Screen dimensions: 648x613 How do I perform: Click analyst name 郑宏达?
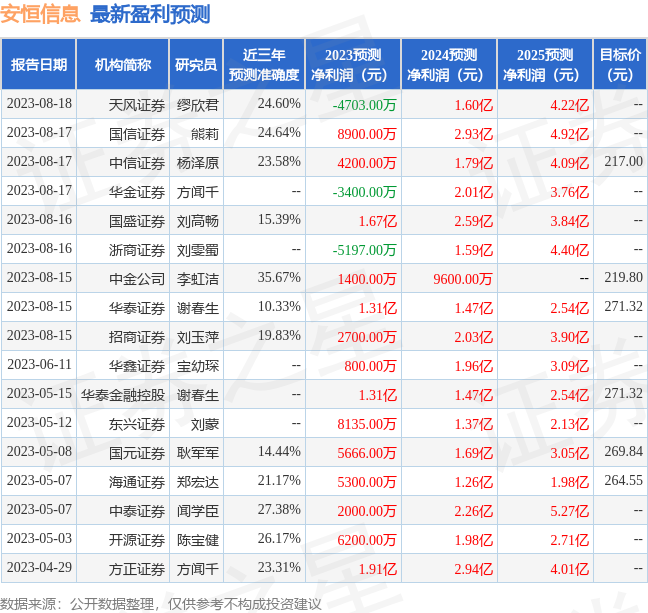(198, 482)
